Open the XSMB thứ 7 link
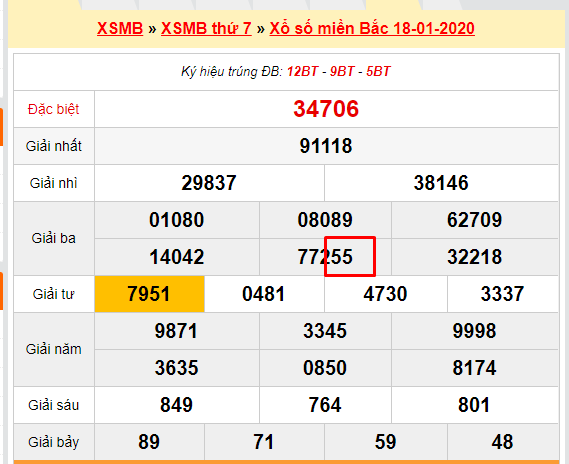 (x=206, y=28)
